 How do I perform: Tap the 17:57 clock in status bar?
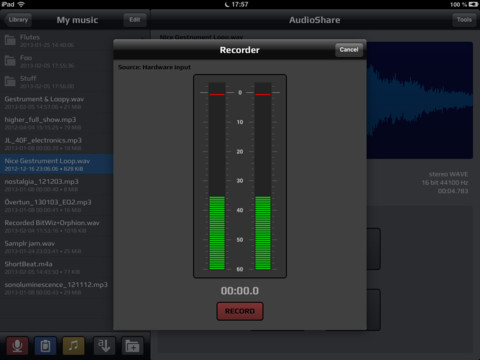tap(240, 4)
